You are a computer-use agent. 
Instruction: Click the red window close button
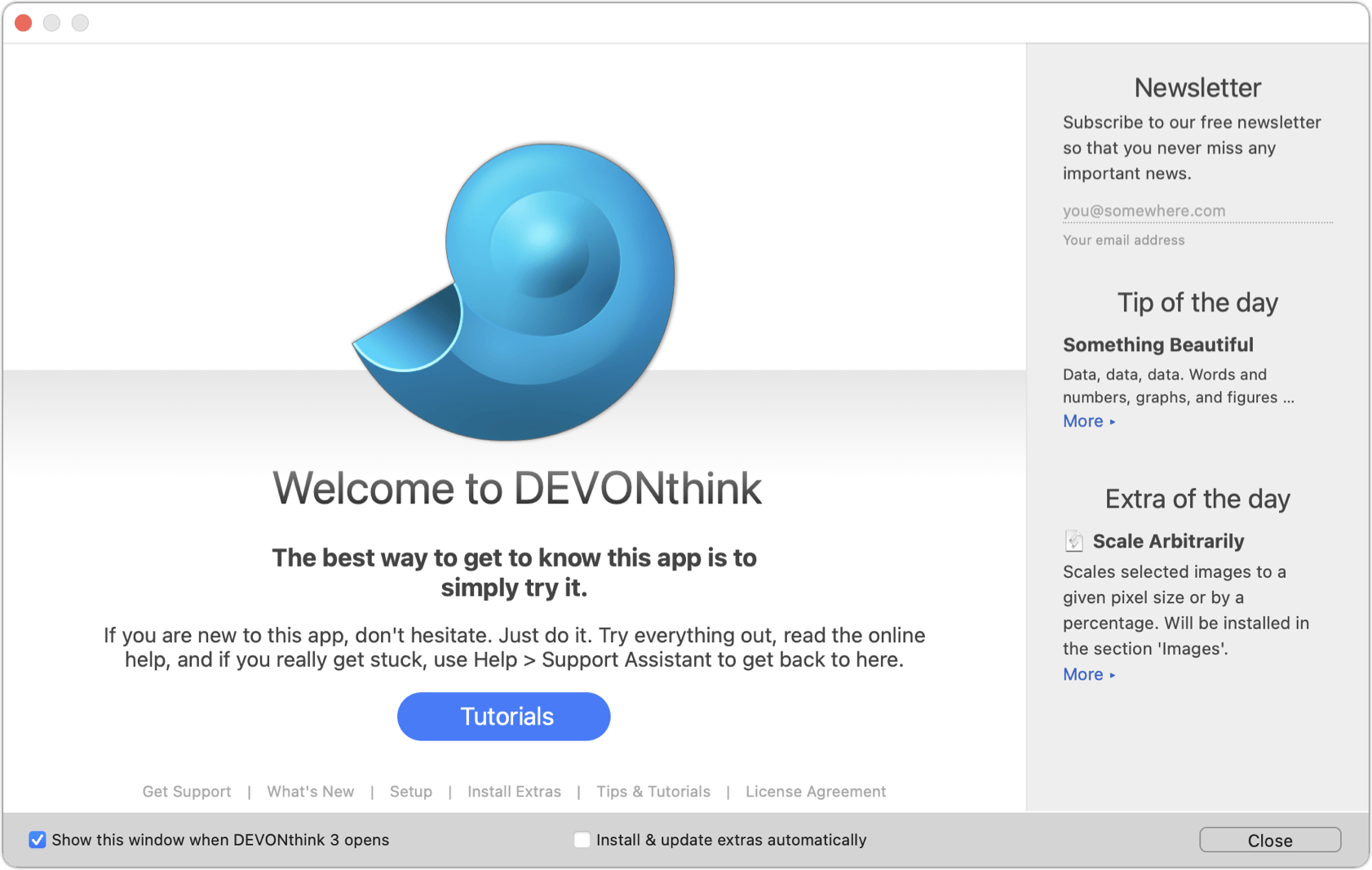click(x=24, y=23)
